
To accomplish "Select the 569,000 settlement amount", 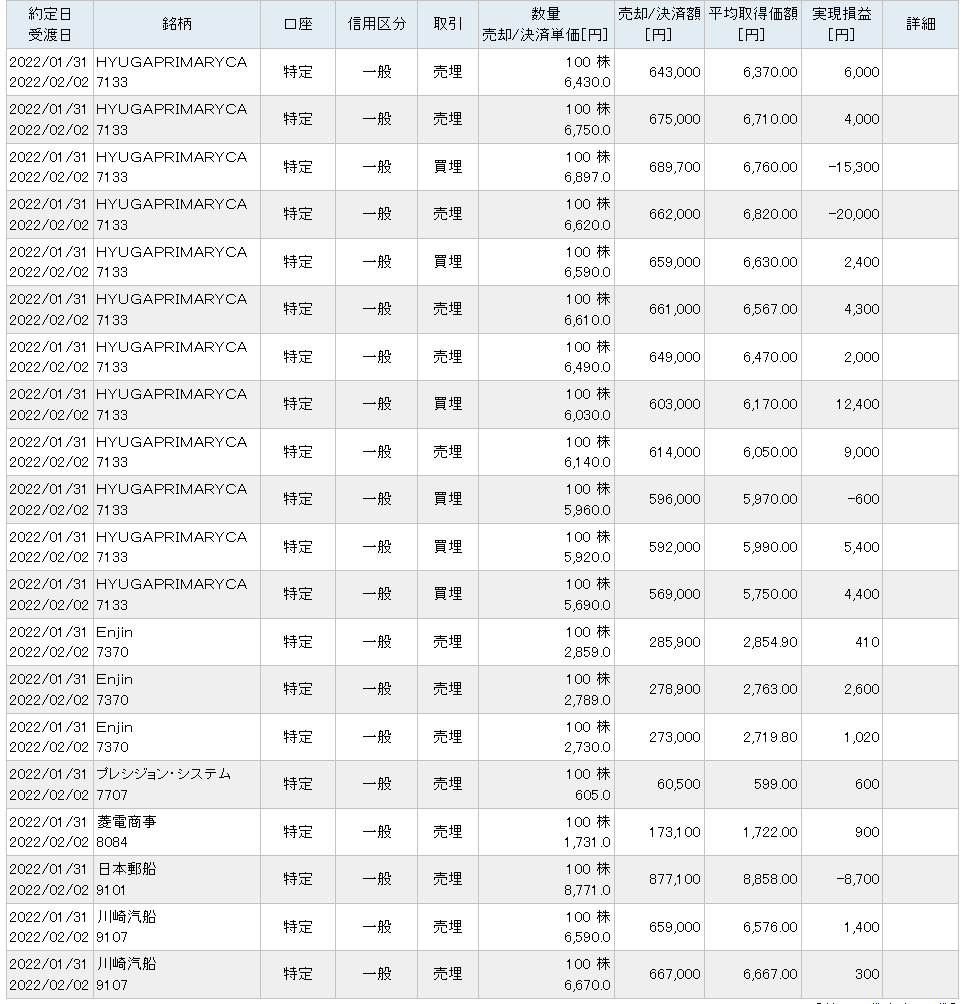I will coord(674,595).
